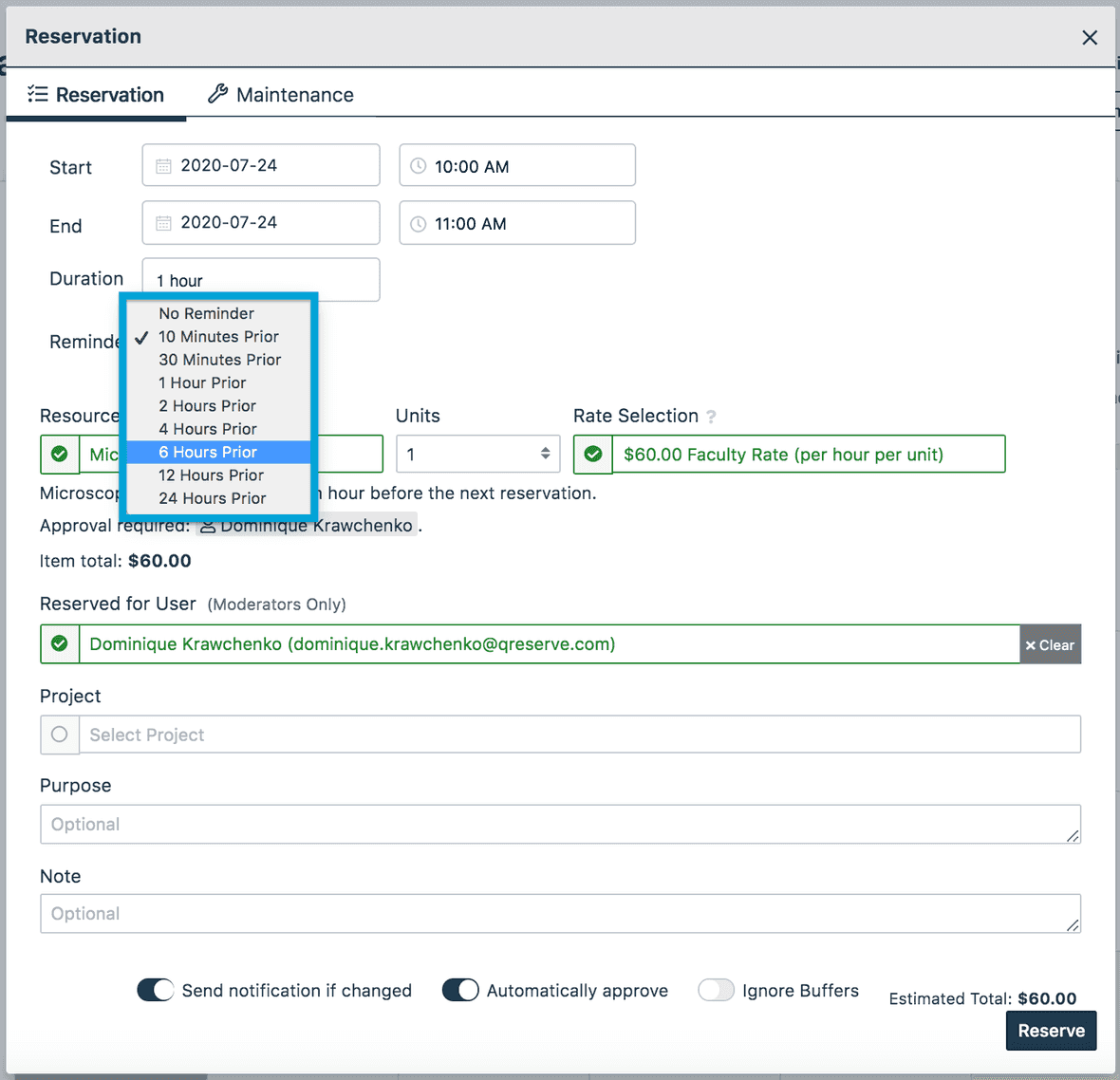Select the empty circle beside Select Project
Image resolution: width=1120 pixels, height=1080 pixels.
pyautogui.click(x=60, y=735)
